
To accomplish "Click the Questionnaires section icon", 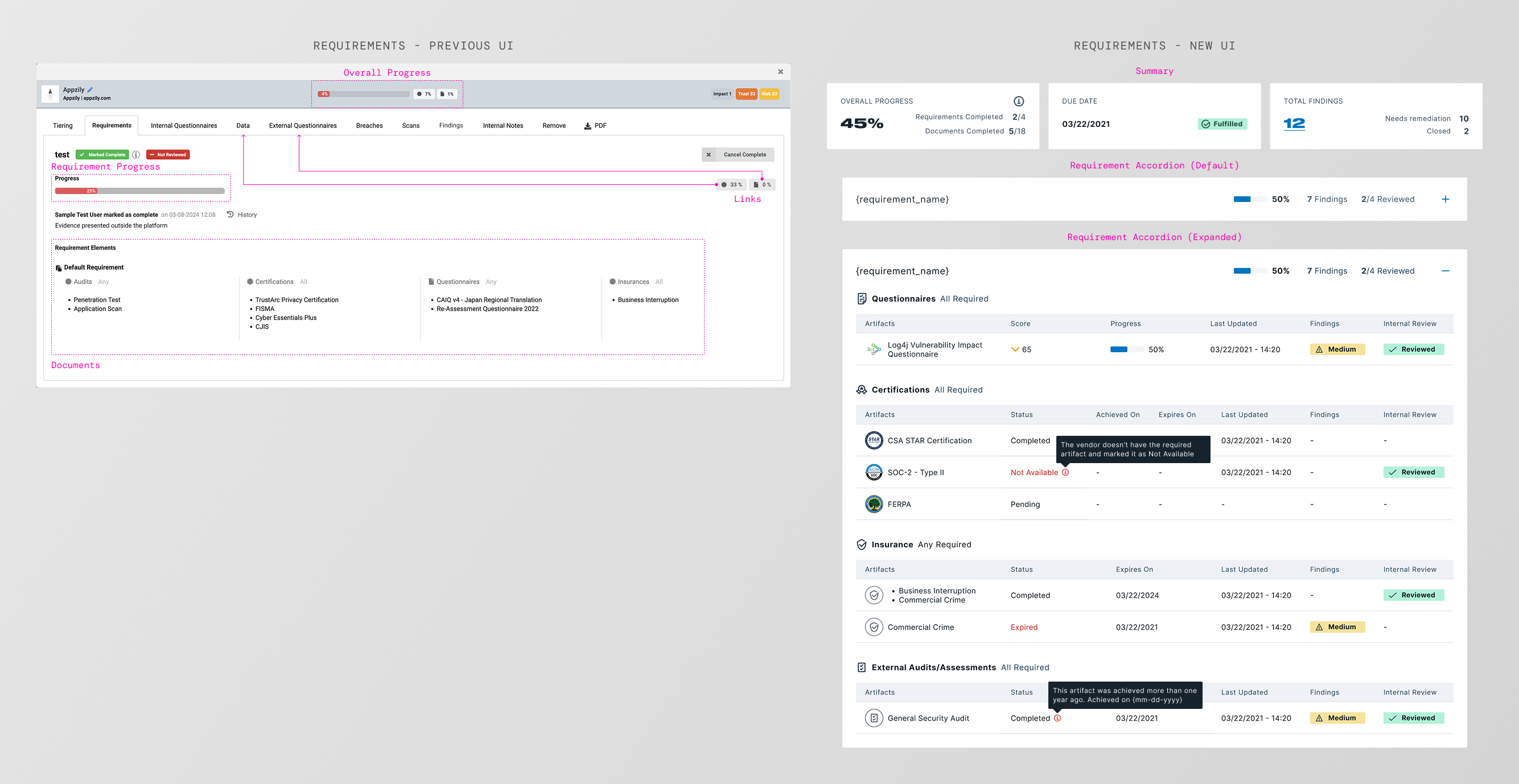I will click(x=862, y=299).
